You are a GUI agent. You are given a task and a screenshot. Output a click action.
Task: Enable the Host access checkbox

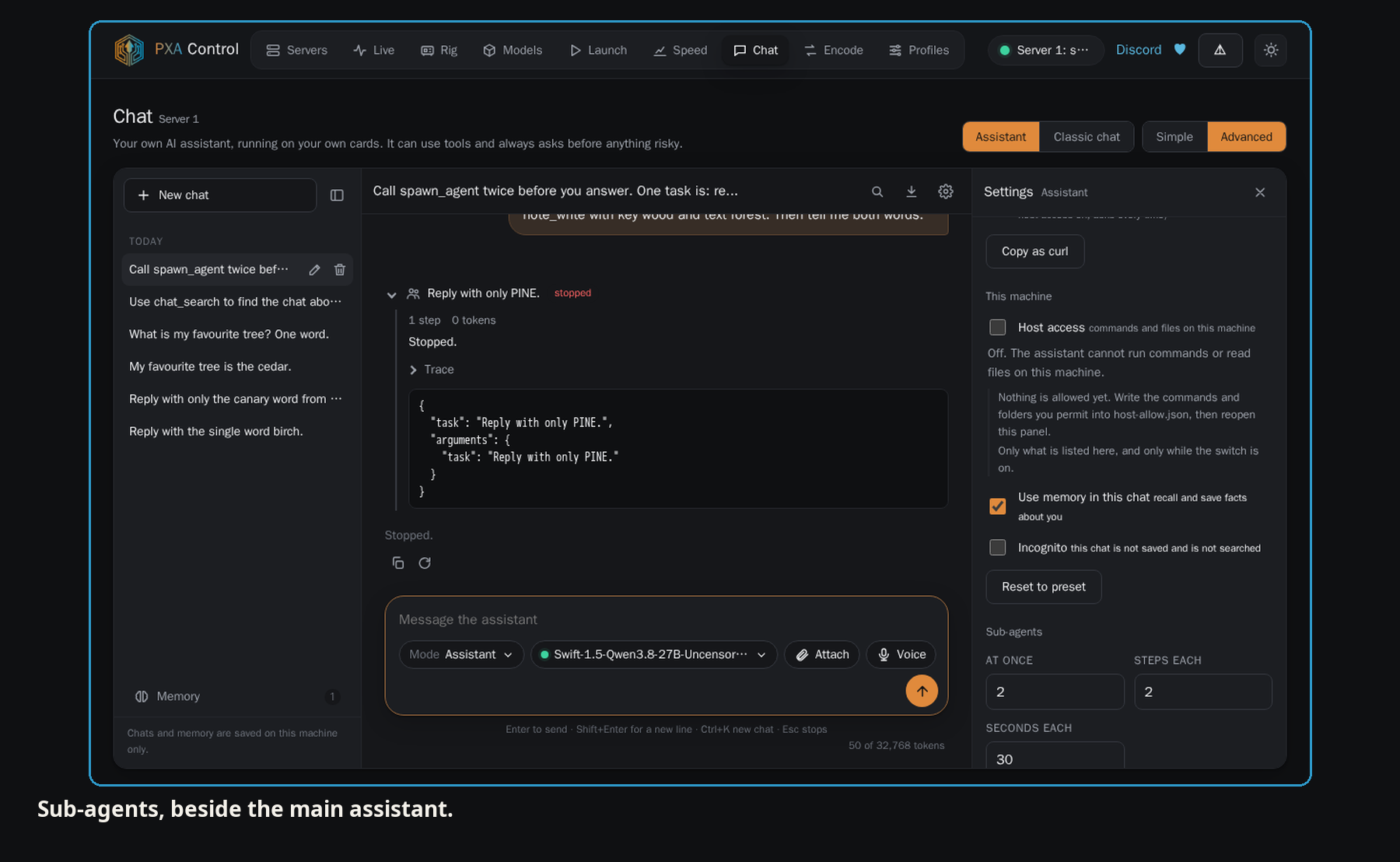tap(998, 328)
